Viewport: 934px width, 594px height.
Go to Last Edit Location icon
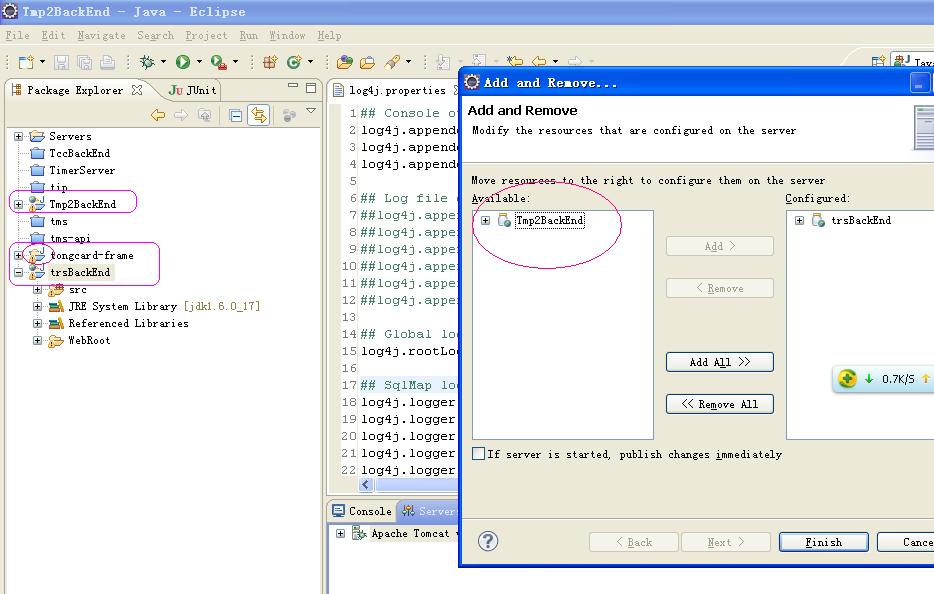click(515, 61)
